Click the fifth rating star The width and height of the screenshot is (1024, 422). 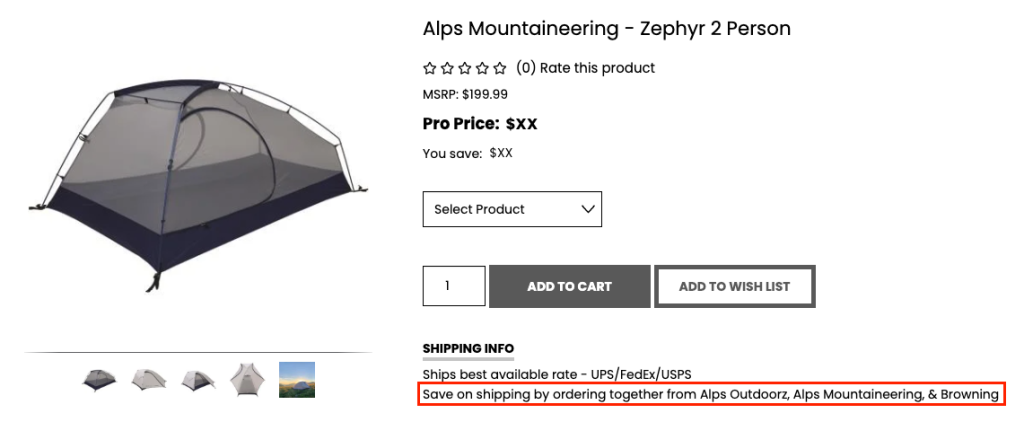[x=500, y=69]
